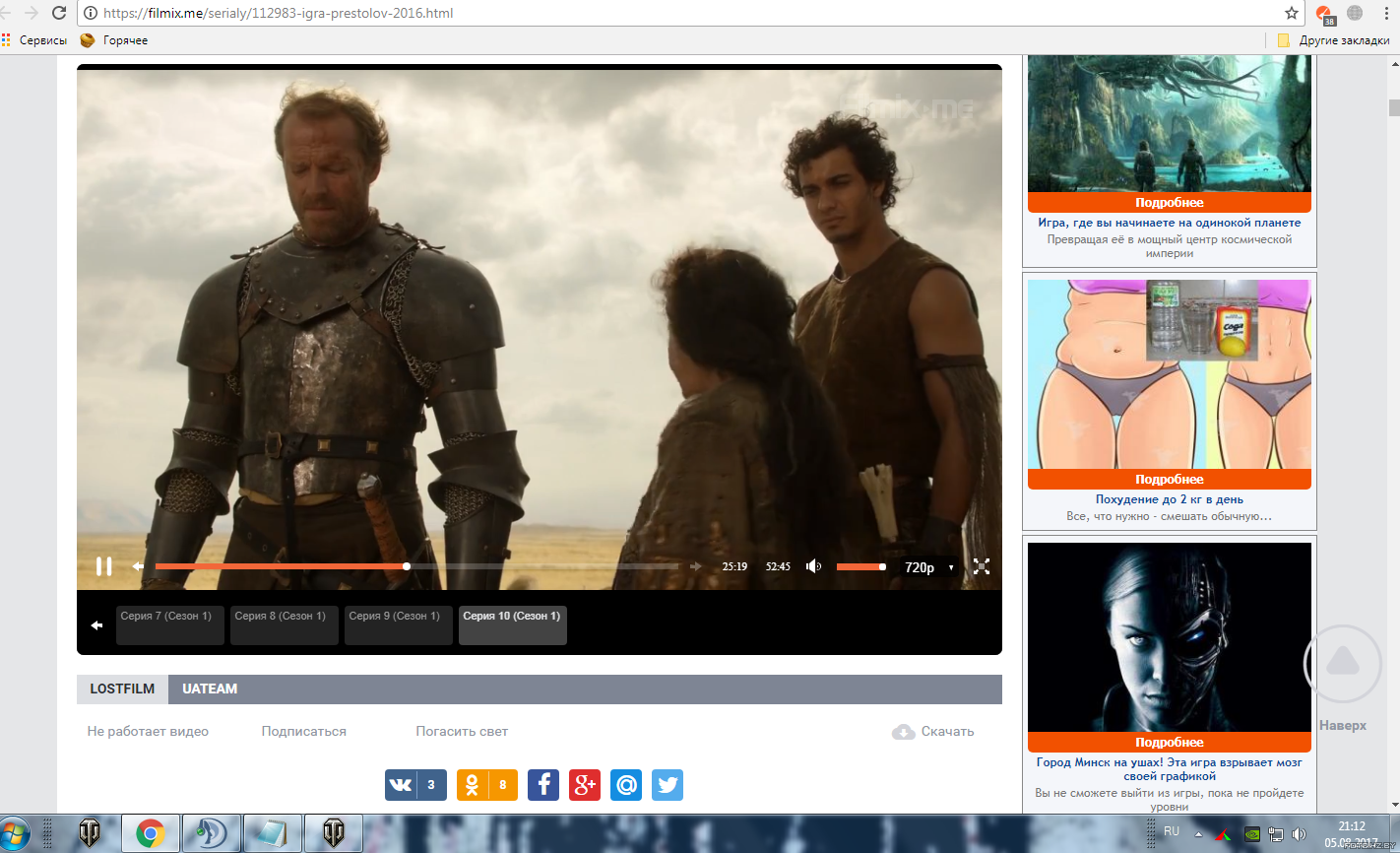Click the browser address bar URL

point(279,14)
